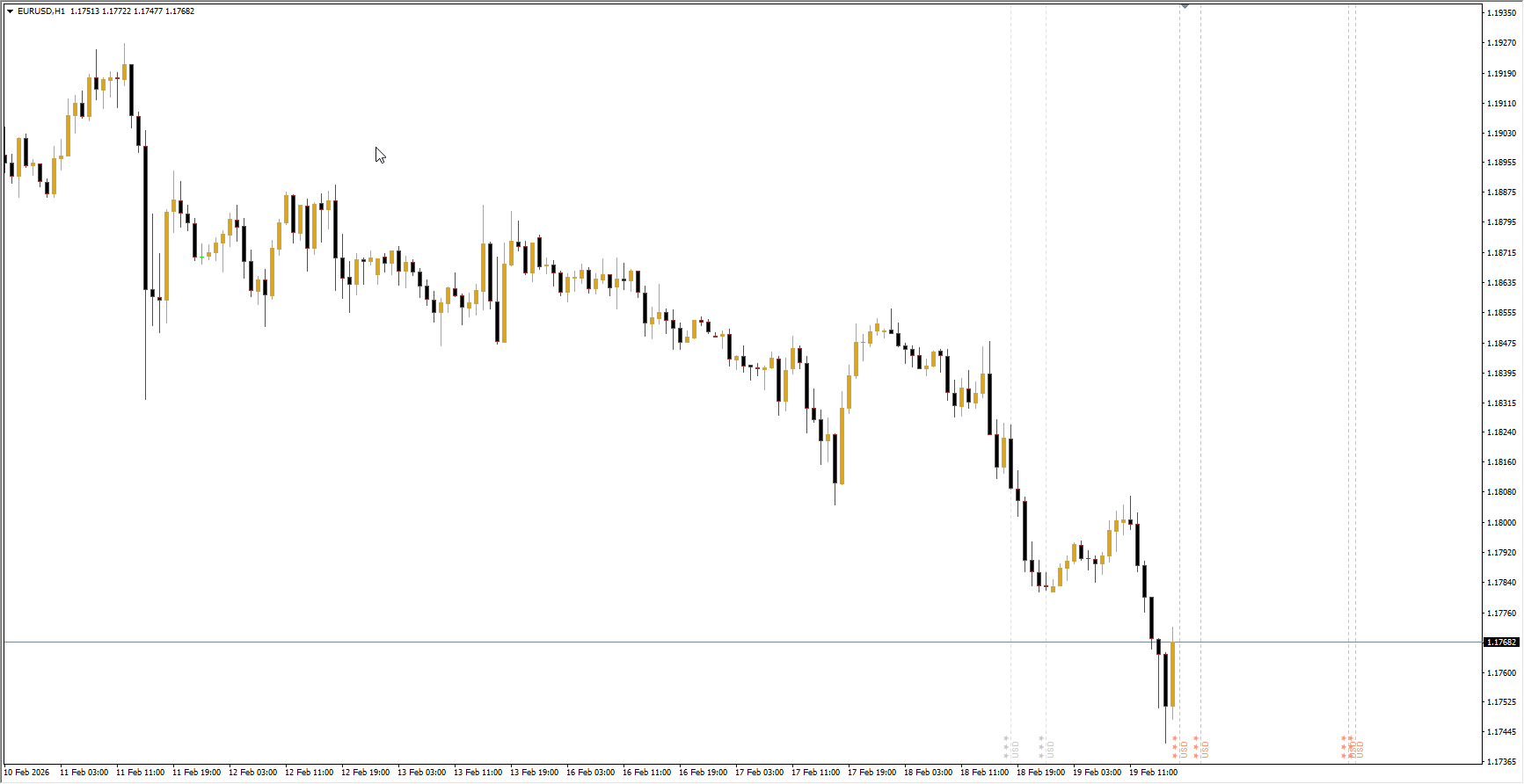The width and height of the screenshot is (1524, 784).
Task: Click the 19 Feb 11:00 time label
Action: click(1153, 773)
